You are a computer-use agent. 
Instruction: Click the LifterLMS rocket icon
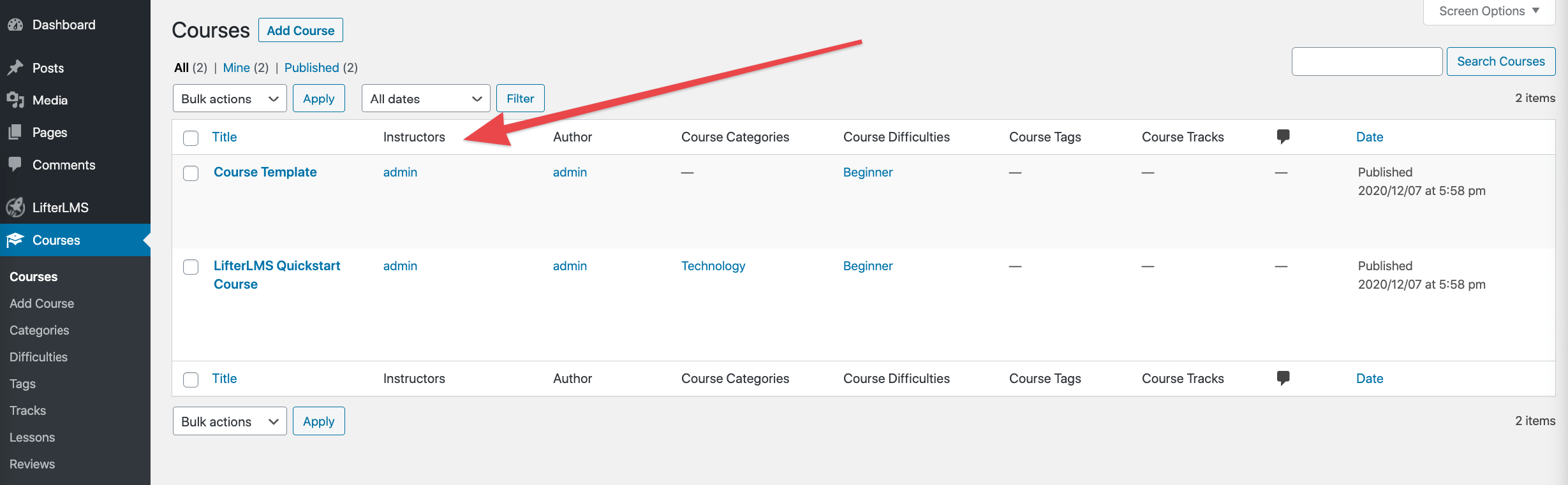click(15, 207)
